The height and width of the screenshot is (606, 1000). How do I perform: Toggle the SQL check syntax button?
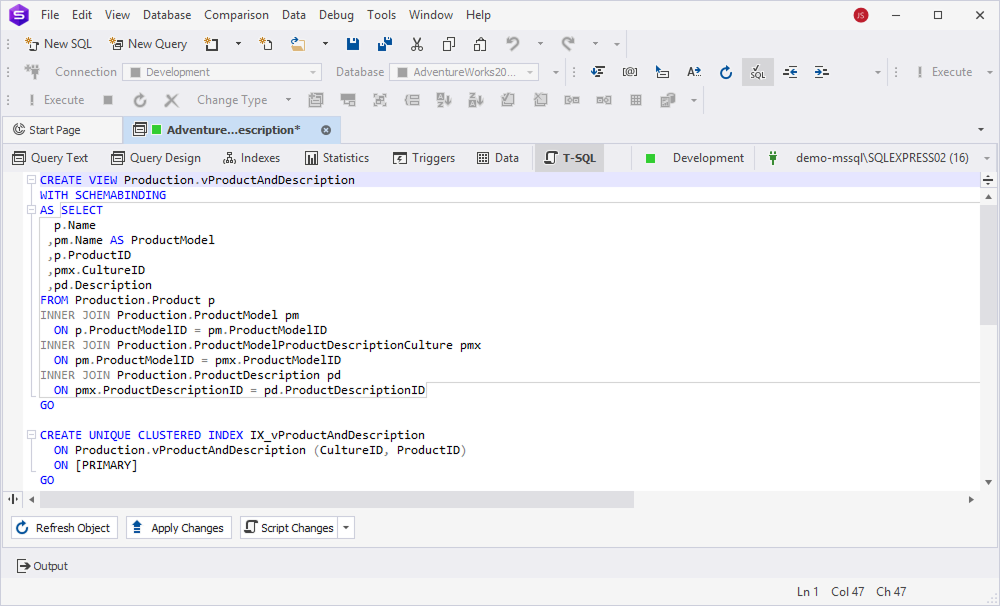[x=758, y=72]
